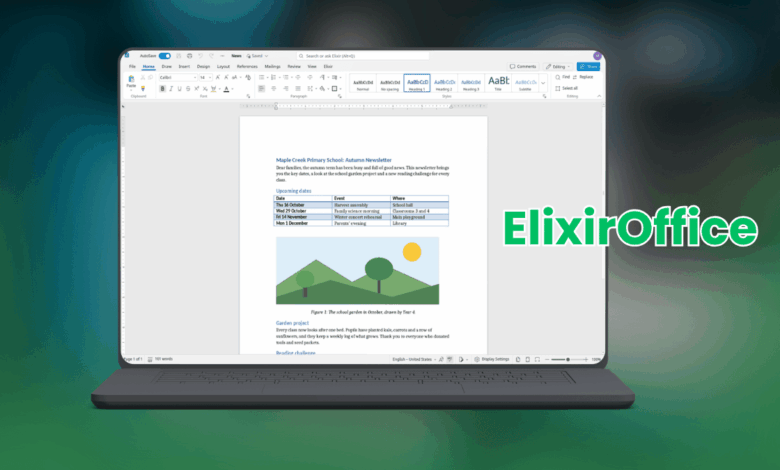Open the Font dialog launcher
780x470 pixels.
click(248, 96)
